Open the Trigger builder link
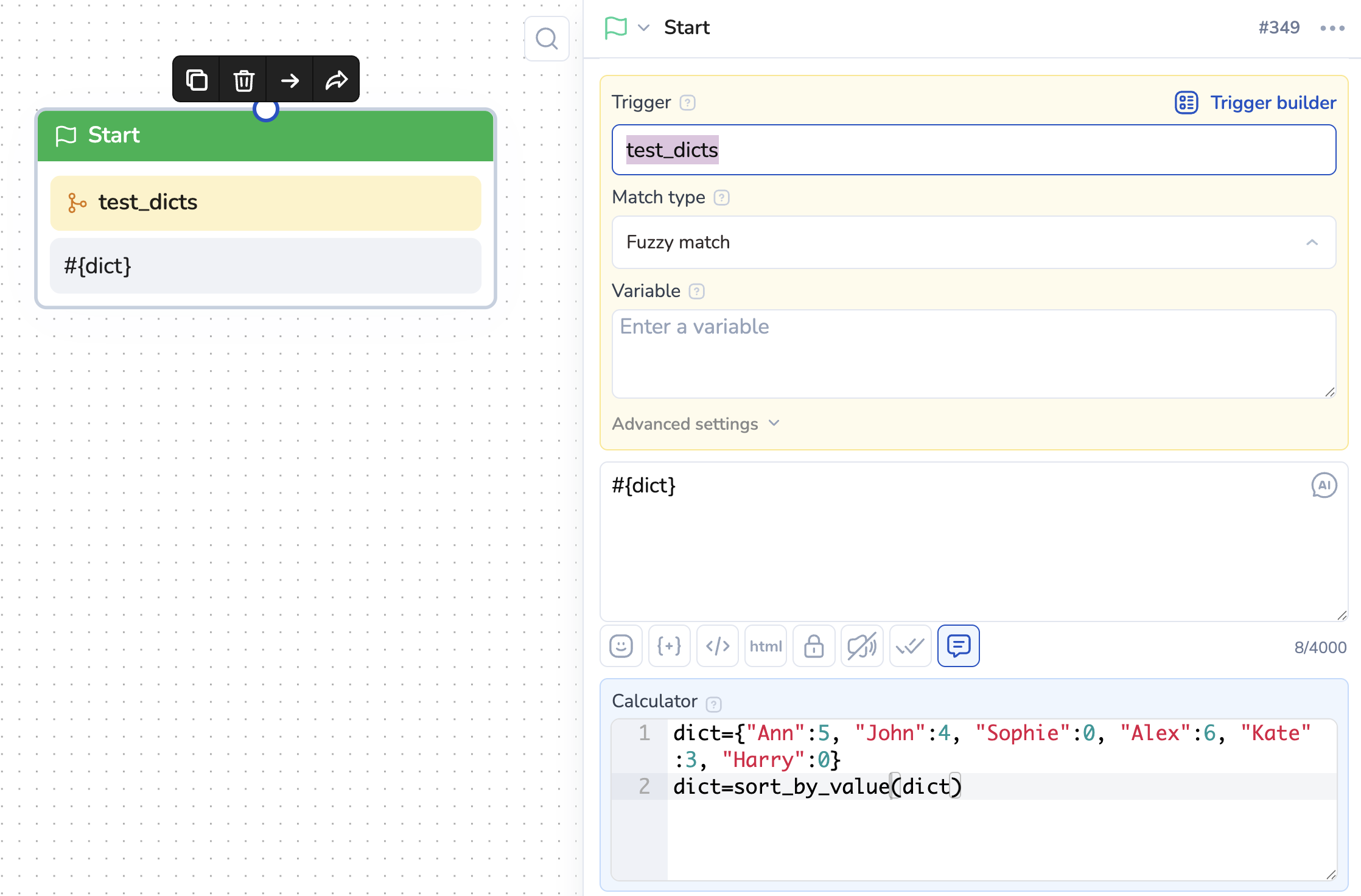This screenshot has width=1361, height=896. point(1256,102)
